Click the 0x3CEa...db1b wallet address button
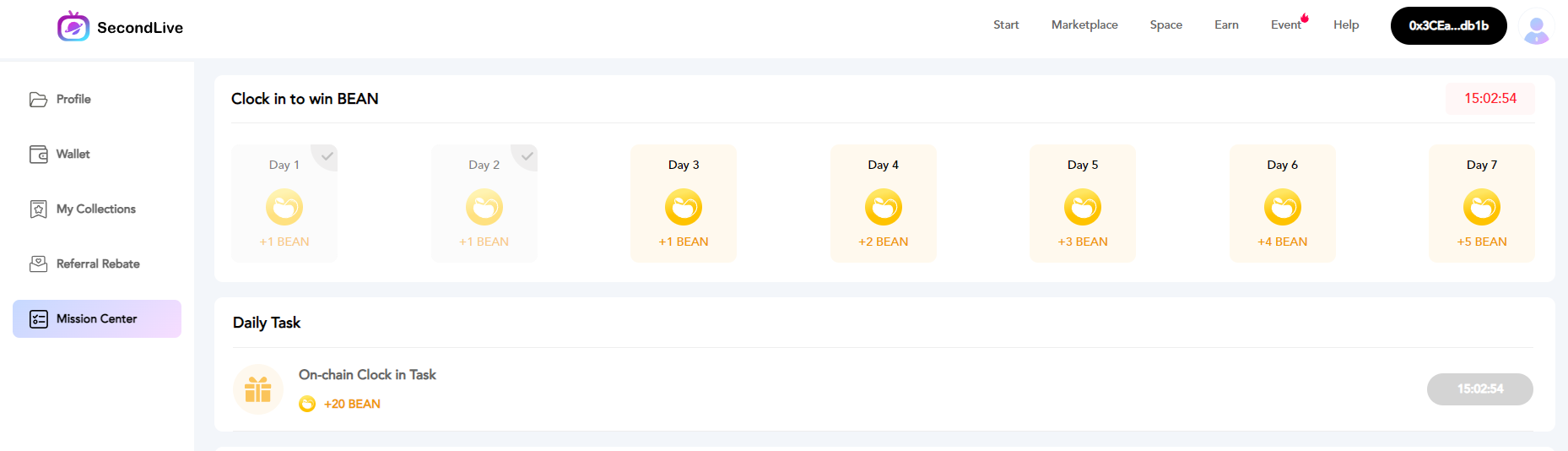 point(1448,26)
